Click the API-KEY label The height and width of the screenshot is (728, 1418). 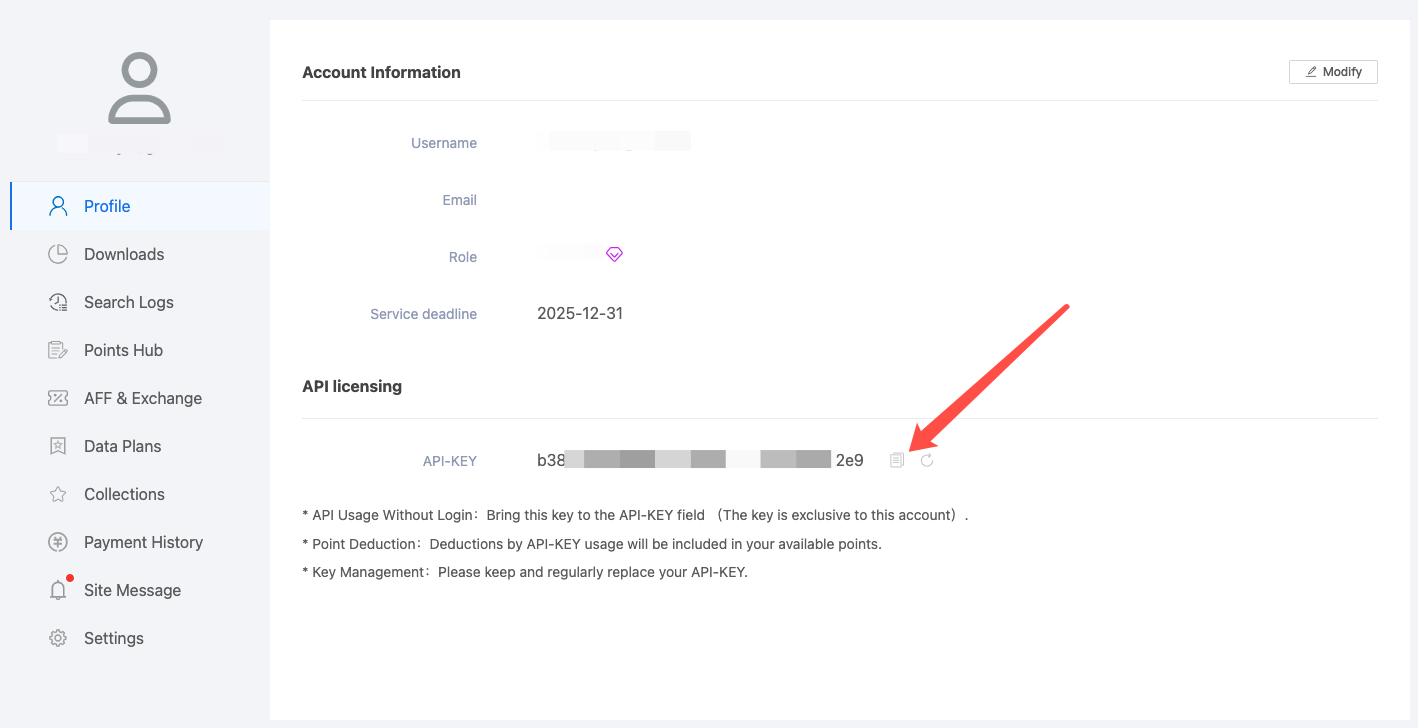[x=450, y=461]
